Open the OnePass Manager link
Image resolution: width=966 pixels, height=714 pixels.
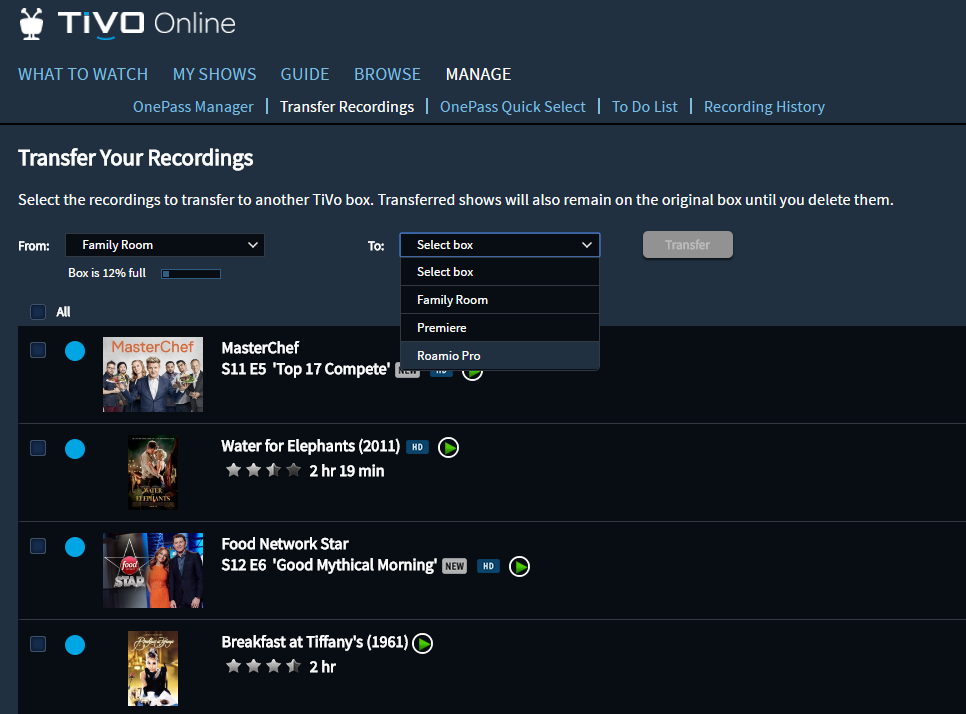click(193, 107)
